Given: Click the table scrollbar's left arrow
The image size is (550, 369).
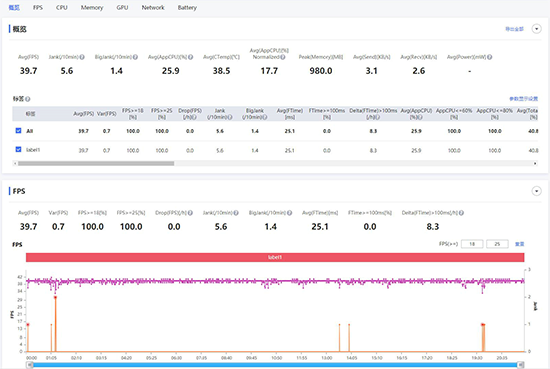Looking at the screenshot, I should (15, 163).
